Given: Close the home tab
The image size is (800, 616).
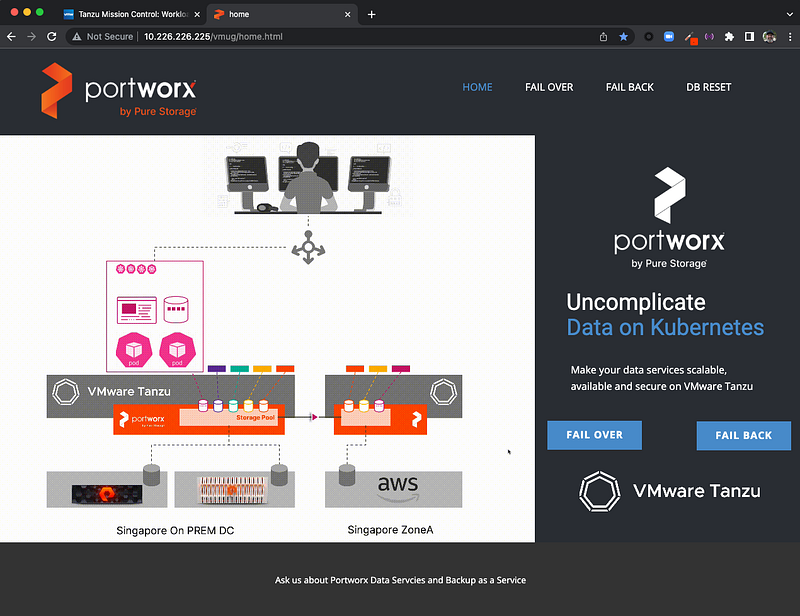Looking at the screenshot, I should point(347,14).
